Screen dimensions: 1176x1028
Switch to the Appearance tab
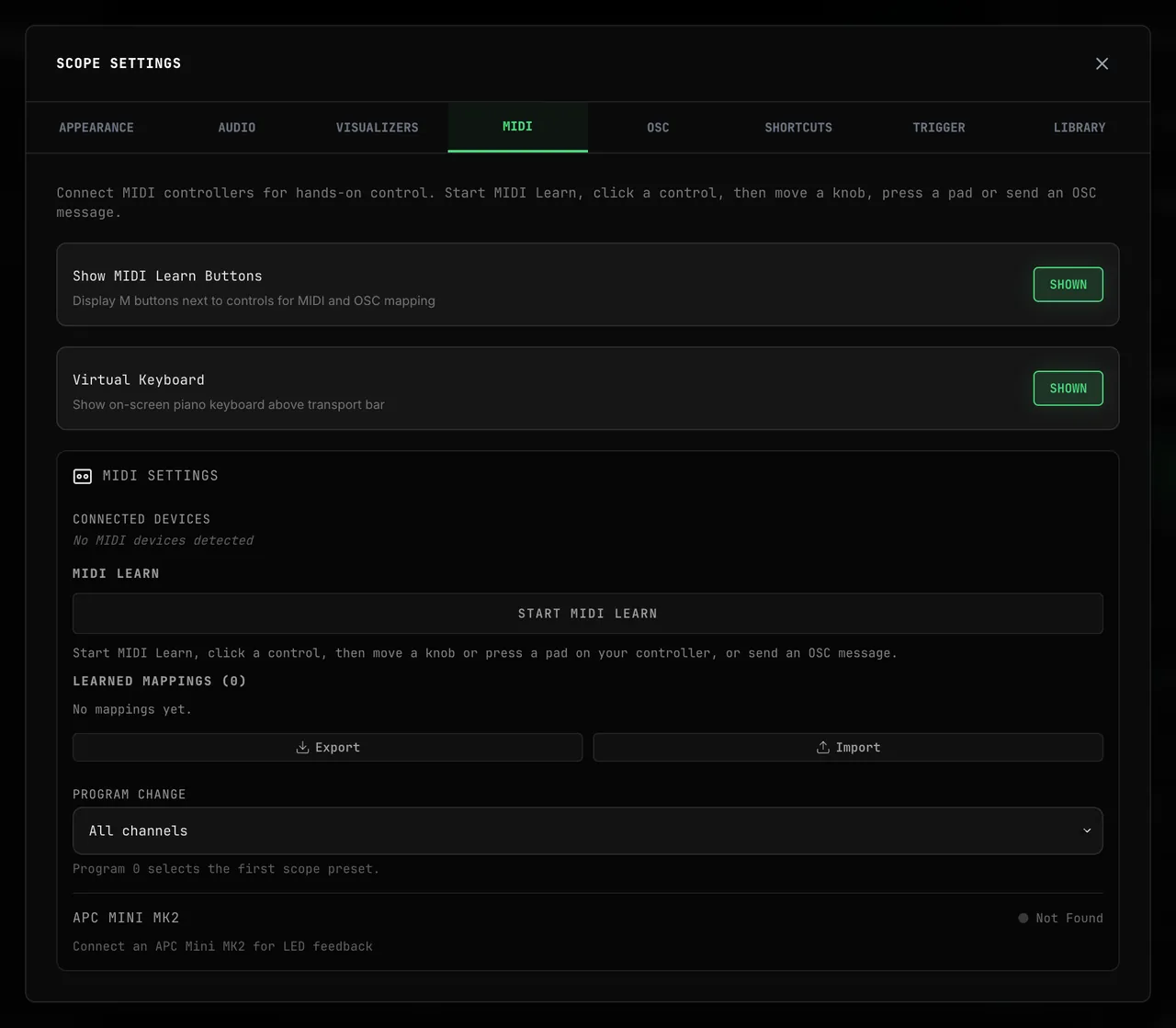click(x=96, y=128)
